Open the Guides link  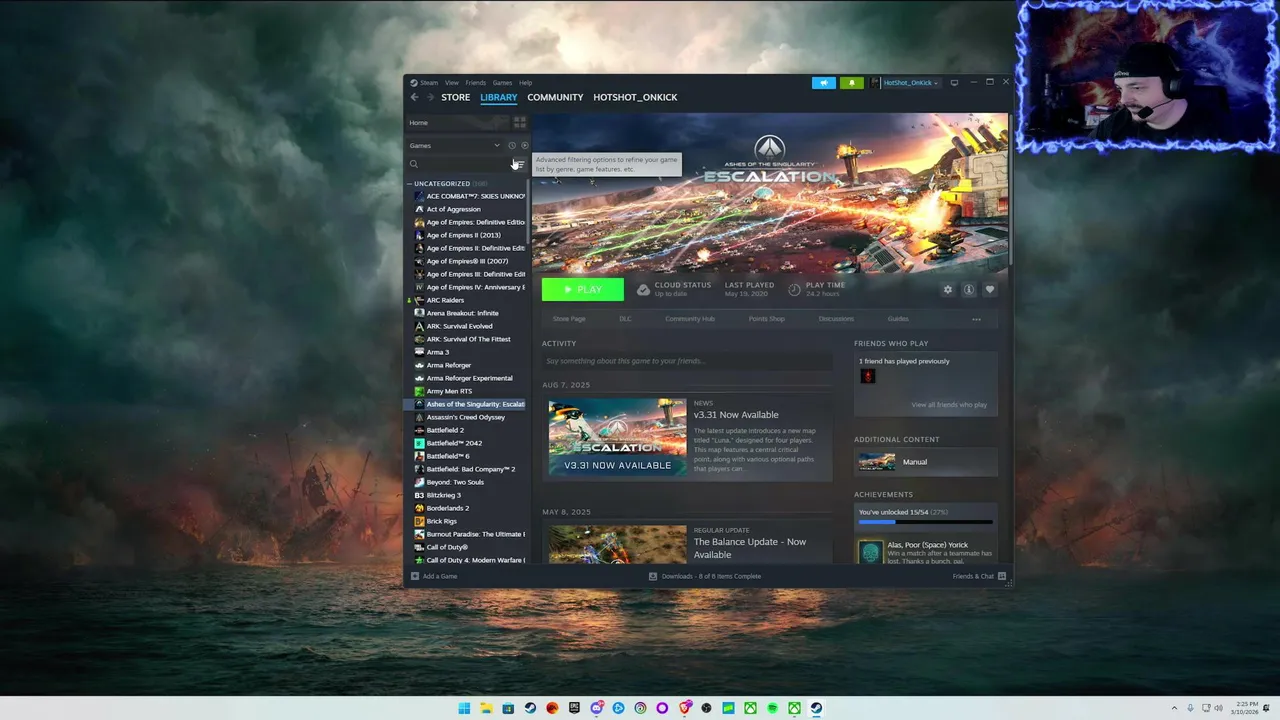tap(898, 319)
